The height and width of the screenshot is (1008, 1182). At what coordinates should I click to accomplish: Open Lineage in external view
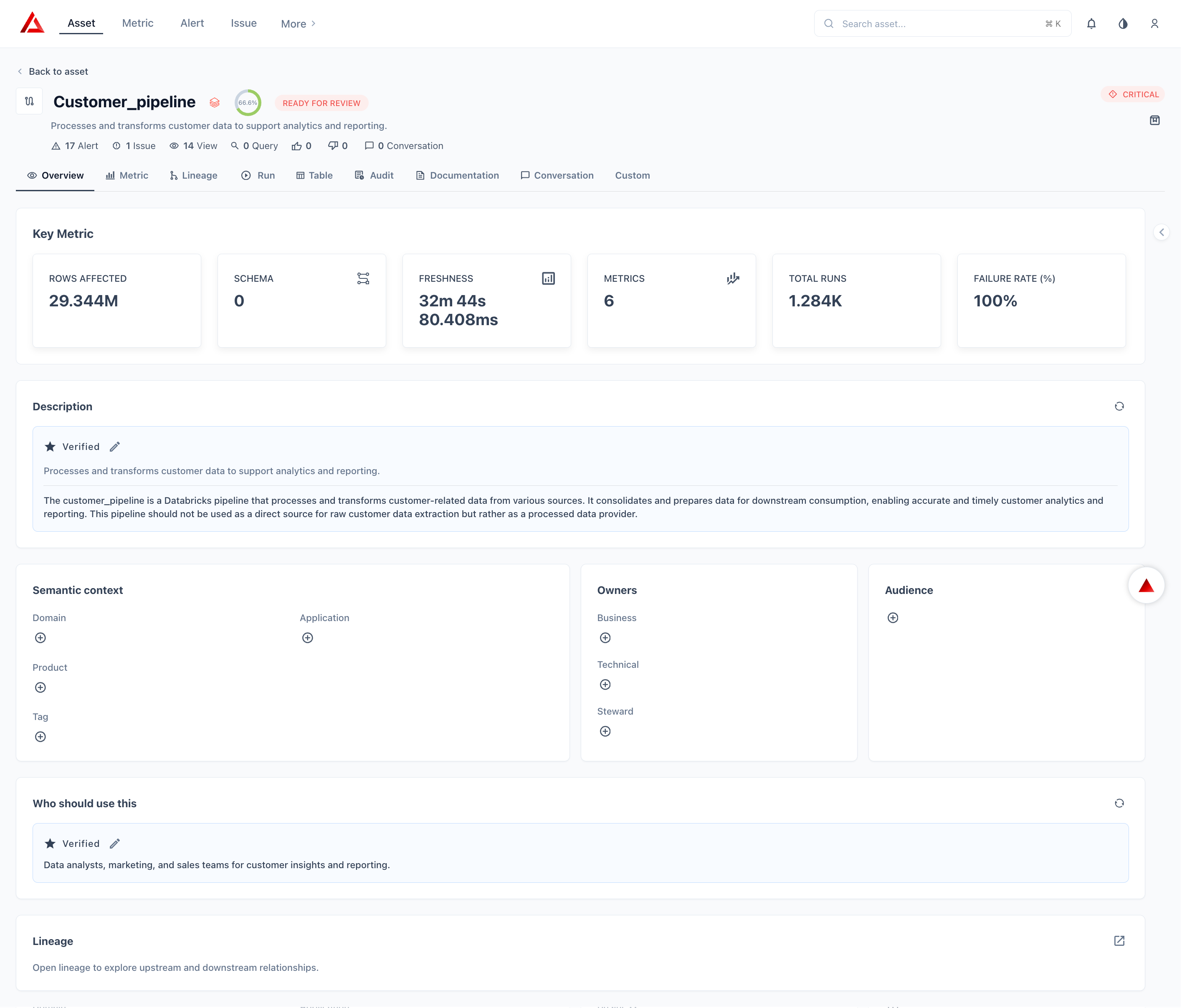tap(1119, 941)
